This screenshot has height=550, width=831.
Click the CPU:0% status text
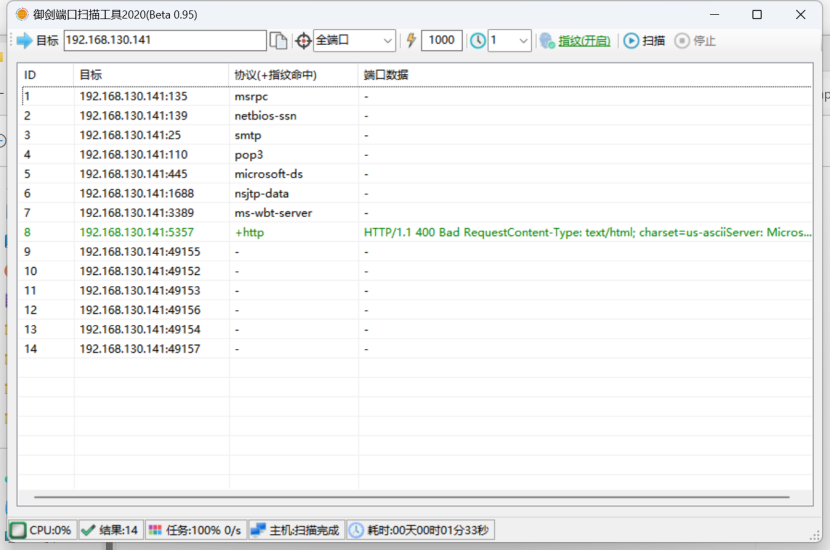[x=50, y=530]
